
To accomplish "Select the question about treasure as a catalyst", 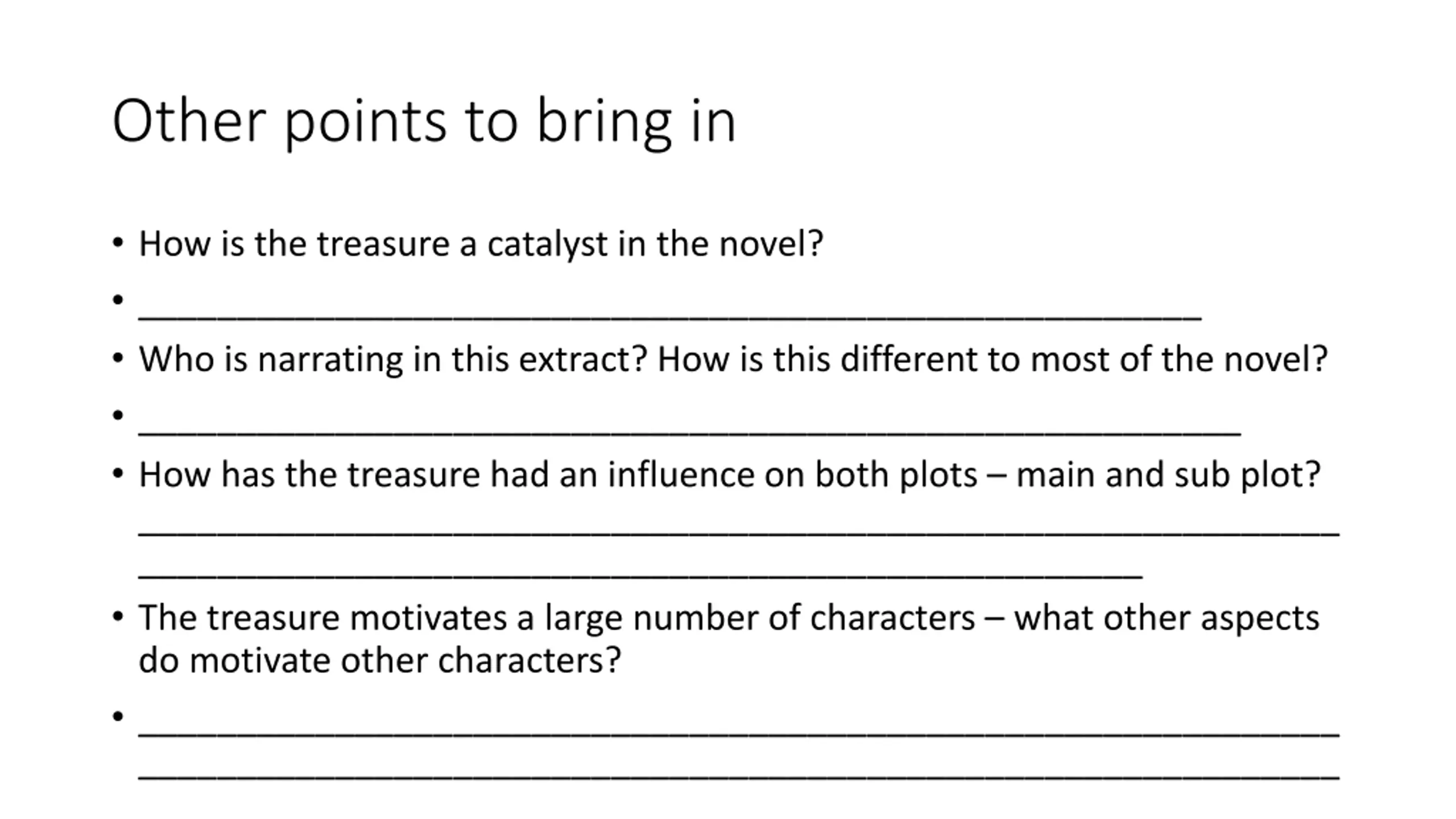I will pyautogui.click(x=481, y=244).
